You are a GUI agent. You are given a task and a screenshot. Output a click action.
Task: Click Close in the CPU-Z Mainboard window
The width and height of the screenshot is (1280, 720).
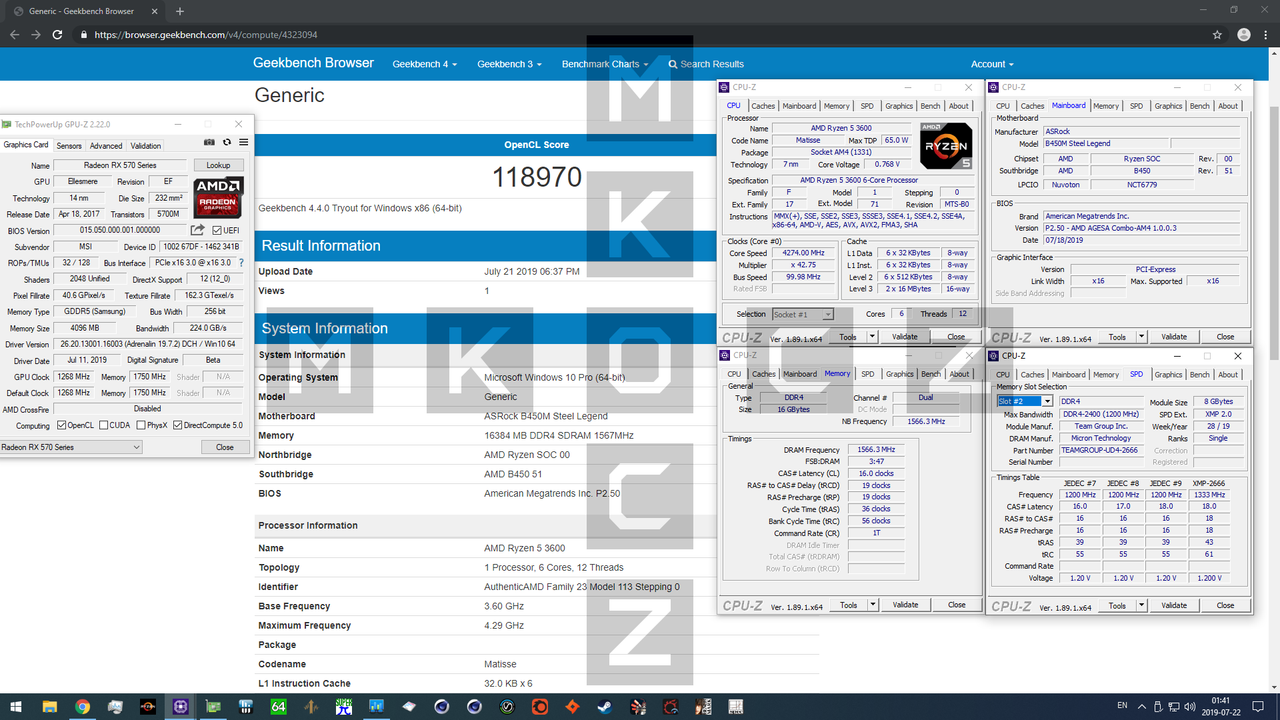1225,337
